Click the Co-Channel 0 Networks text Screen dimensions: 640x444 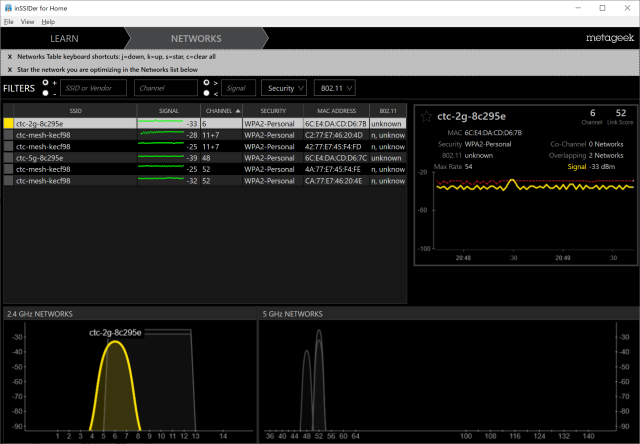click(x=587, y=144)
